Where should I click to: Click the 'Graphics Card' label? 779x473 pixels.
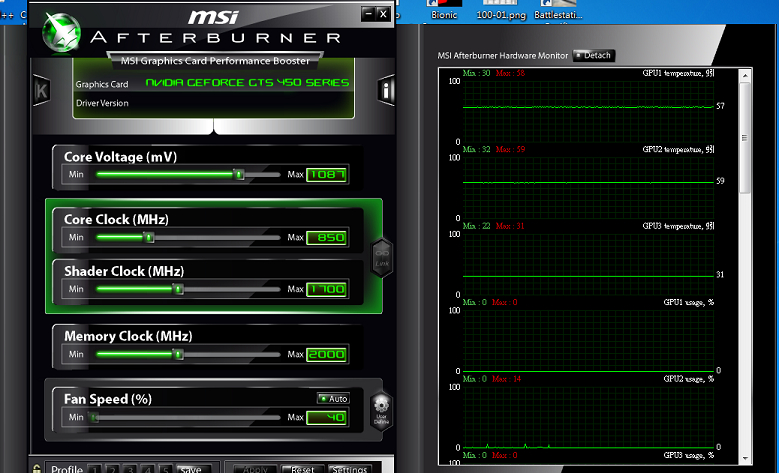(102, 84)
